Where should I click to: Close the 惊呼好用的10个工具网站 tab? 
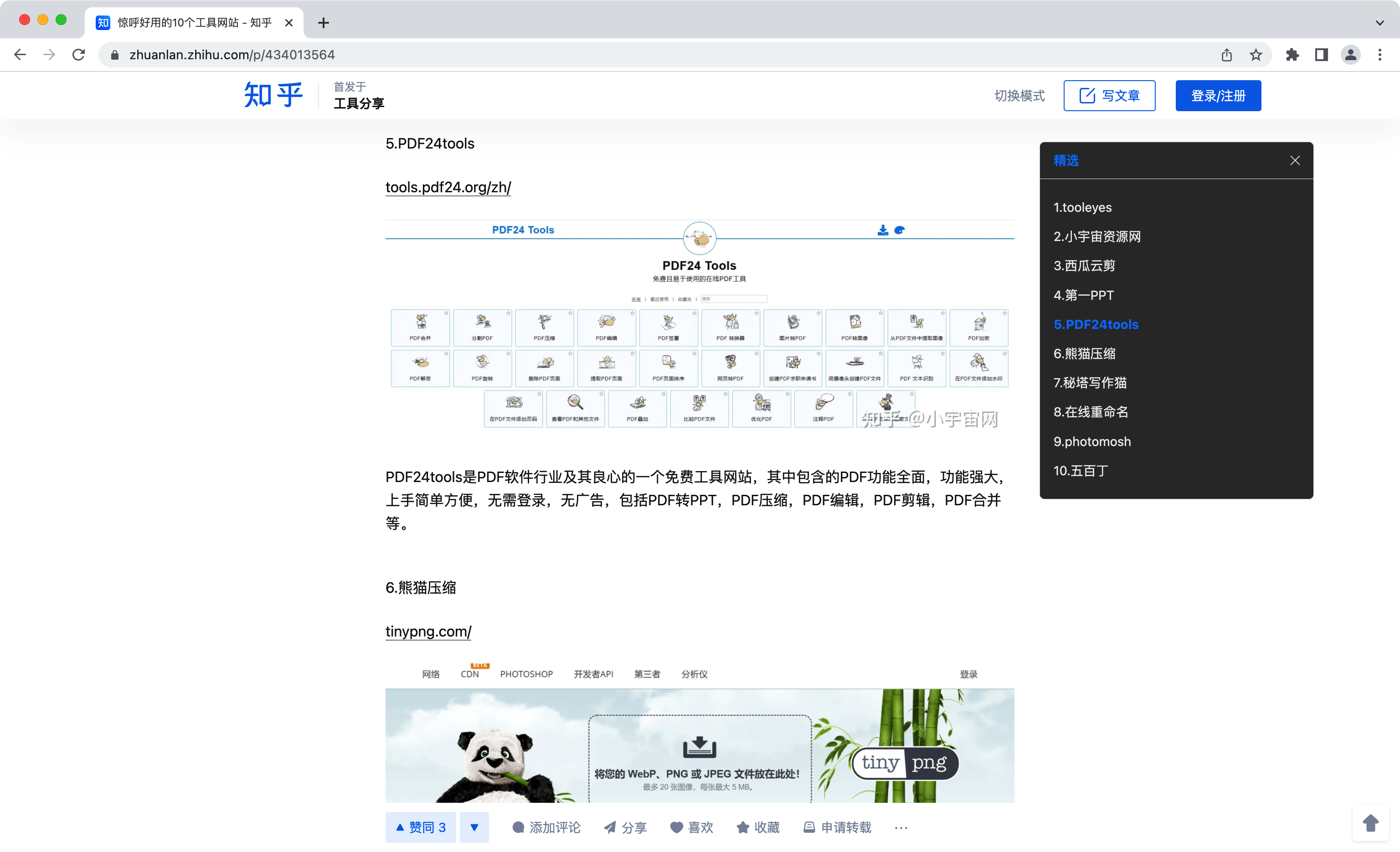coord(288,23)
